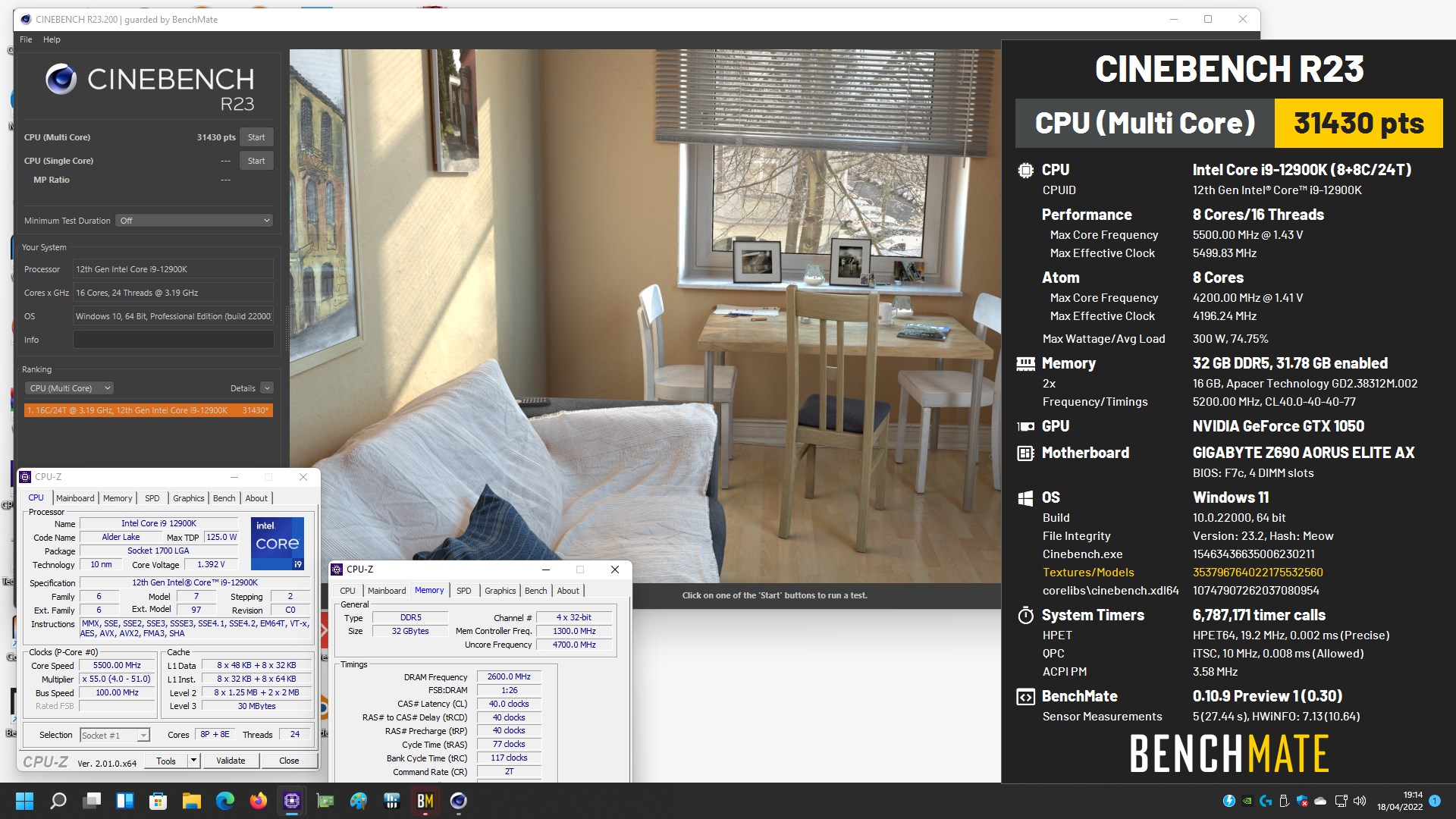Launch Microsoft Store from the taskbar

[158, 801]
